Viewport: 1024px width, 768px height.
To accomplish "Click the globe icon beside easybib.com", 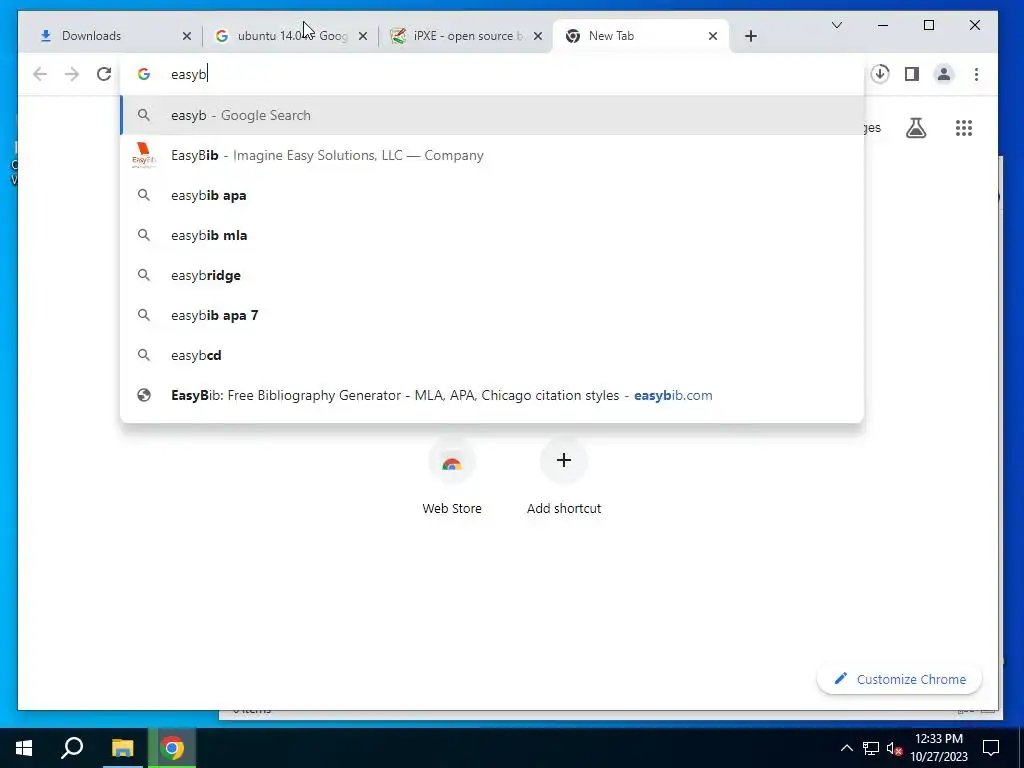I will click(144, 395).
